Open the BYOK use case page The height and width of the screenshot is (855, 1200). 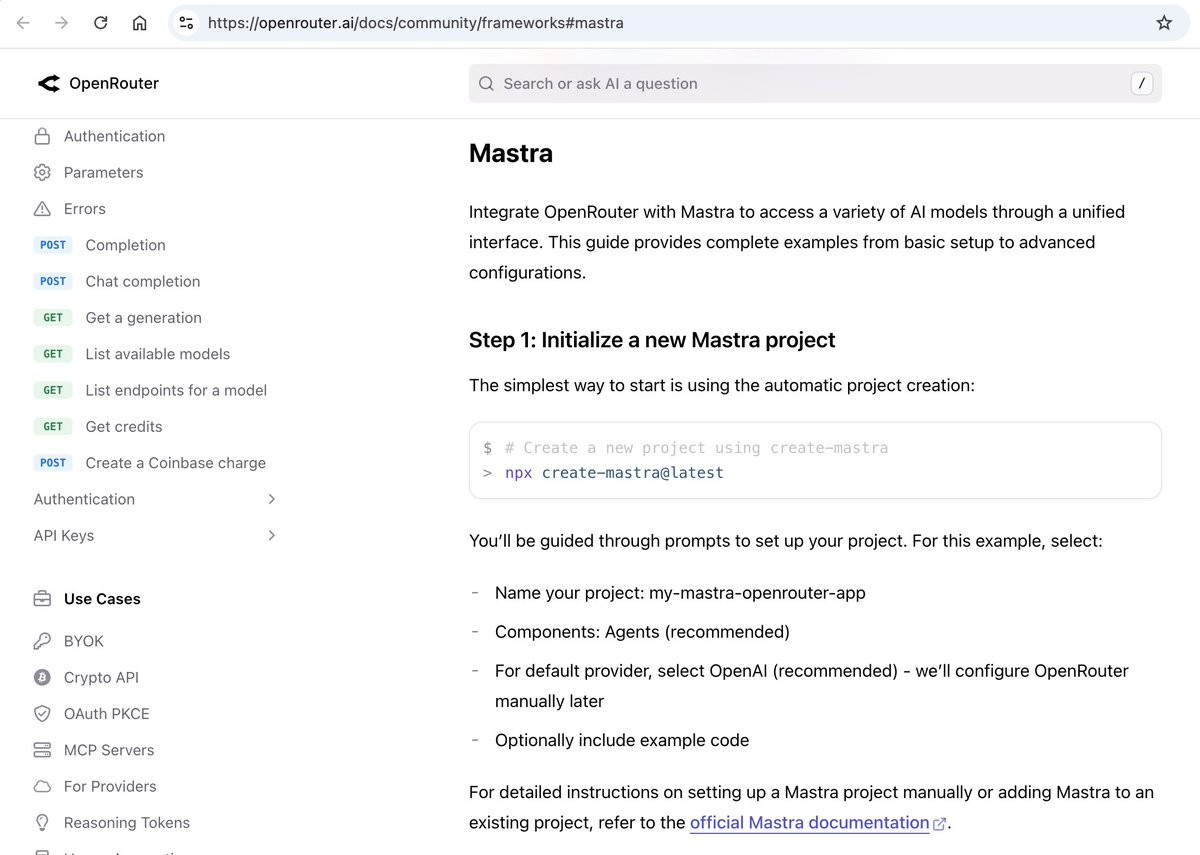83,641
